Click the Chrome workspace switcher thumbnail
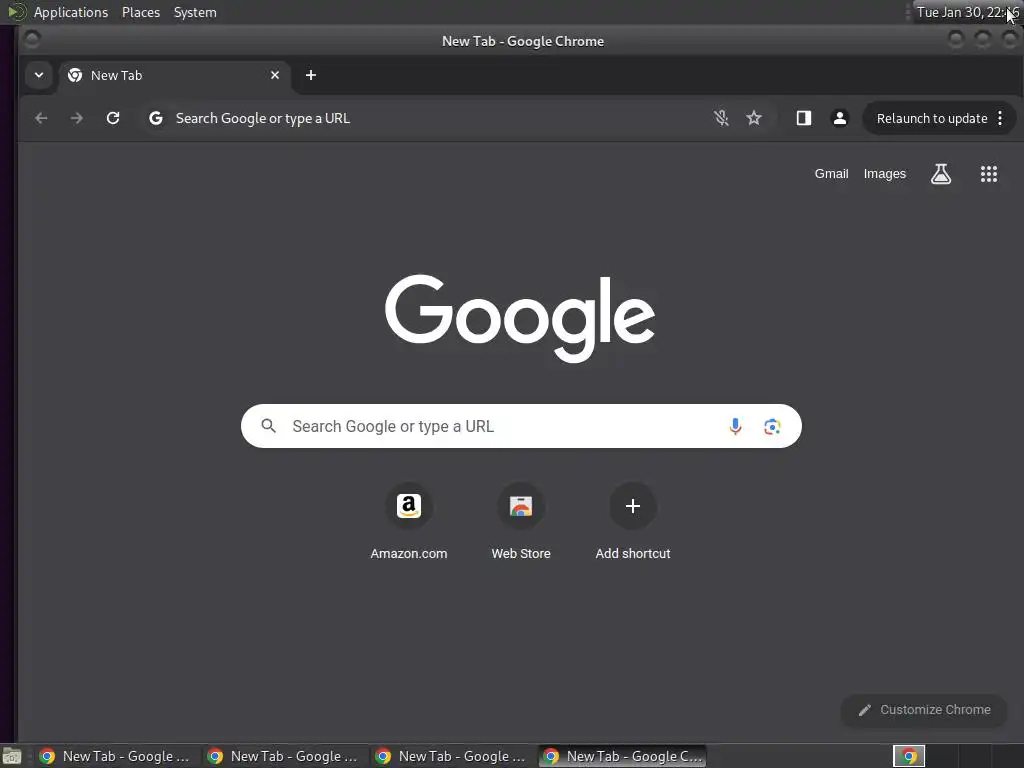This screenshot has height=768, width=1024. pyautogui.click(x=909, y=756)
